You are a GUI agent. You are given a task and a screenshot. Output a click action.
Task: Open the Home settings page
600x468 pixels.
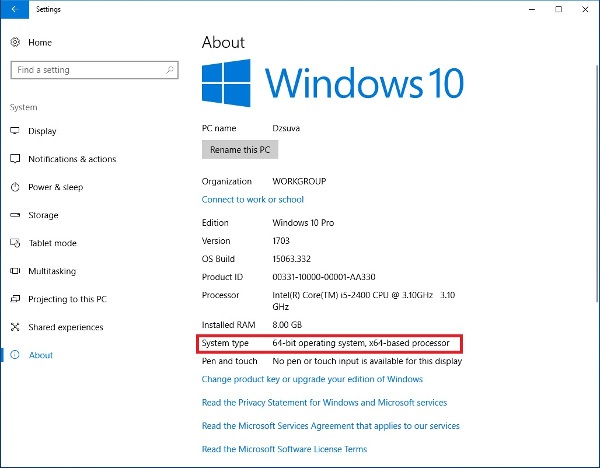pyautogui.click(x=40, y=42)
